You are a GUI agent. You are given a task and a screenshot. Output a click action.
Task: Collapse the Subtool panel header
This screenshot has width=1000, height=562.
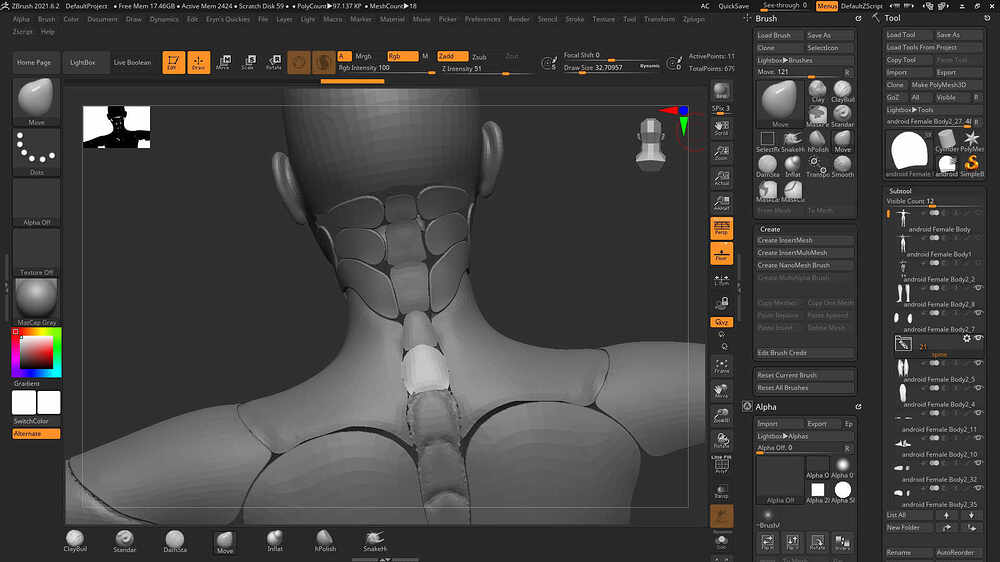pyautogui.click(x=898, y=190)
